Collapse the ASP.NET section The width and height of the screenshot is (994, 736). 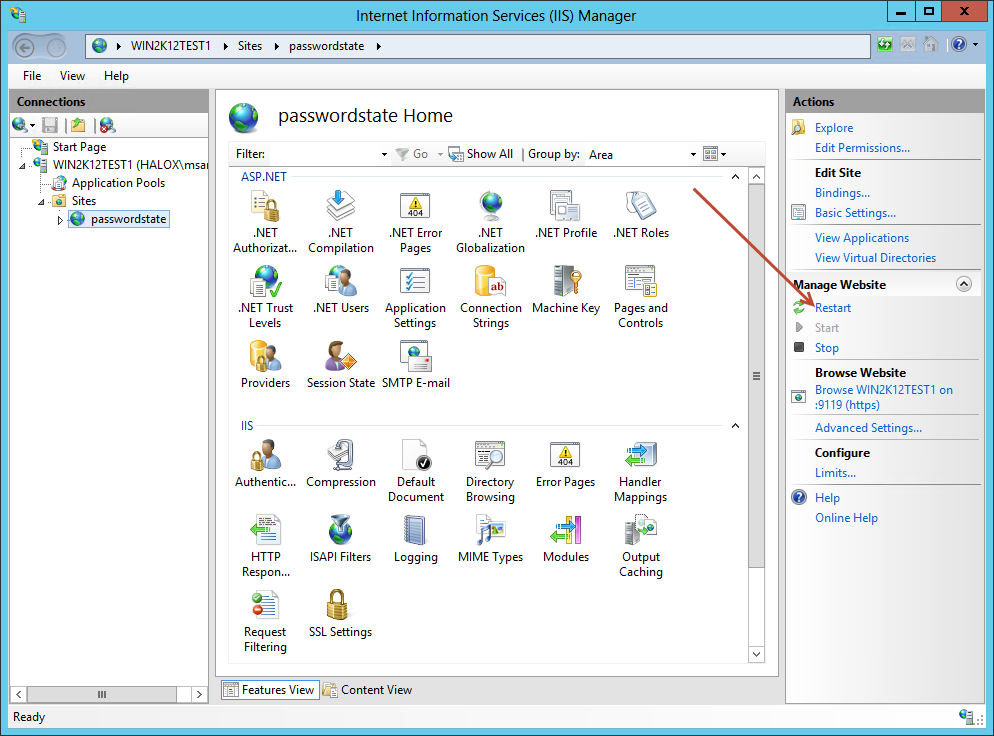[735, 177]
